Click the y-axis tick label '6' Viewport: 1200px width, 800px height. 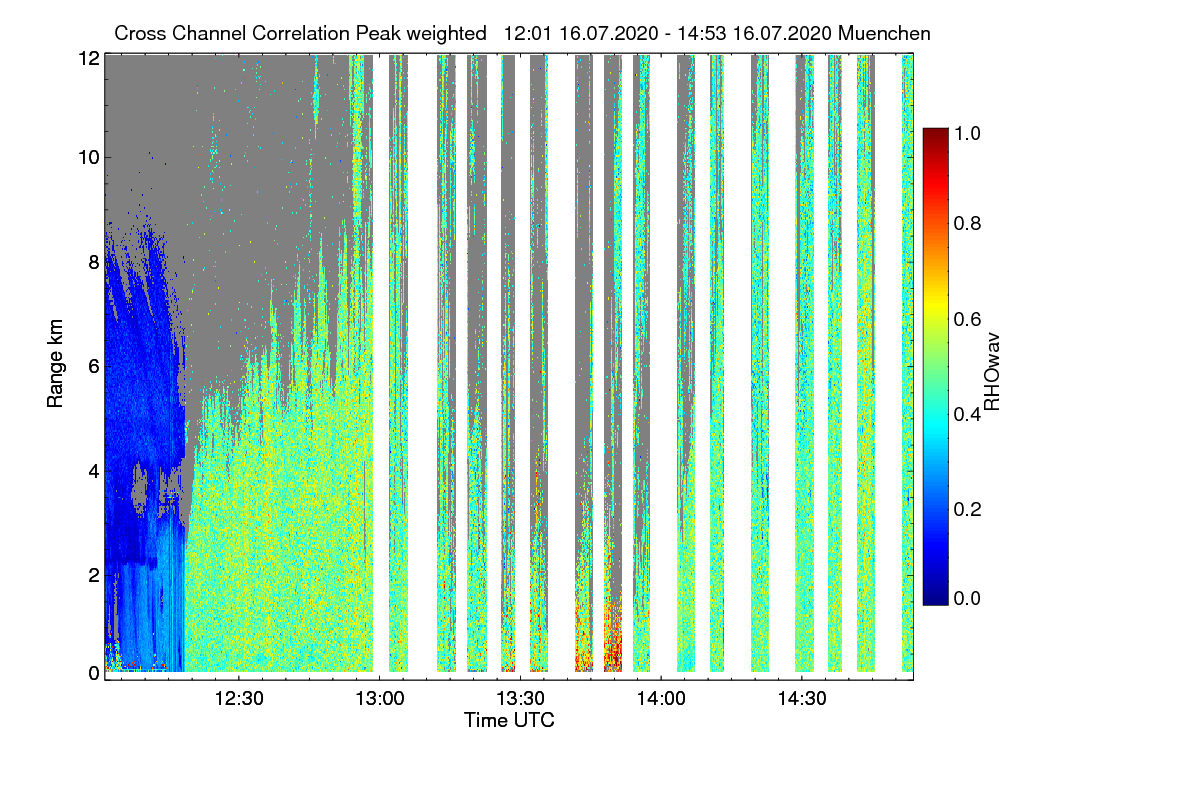(94, 366)
